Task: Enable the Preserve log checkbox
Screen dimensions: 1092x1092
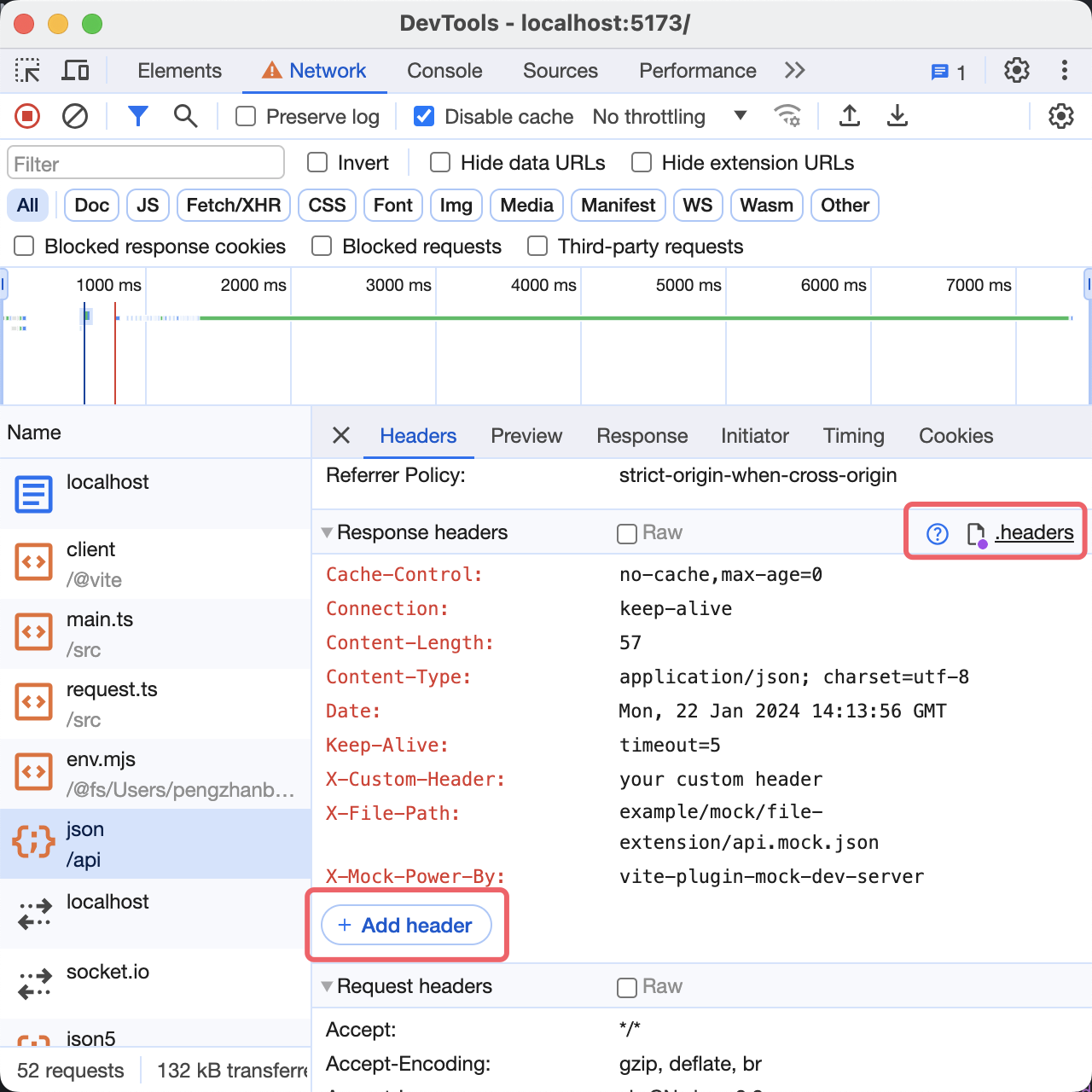Action: [x=246, y=116]
